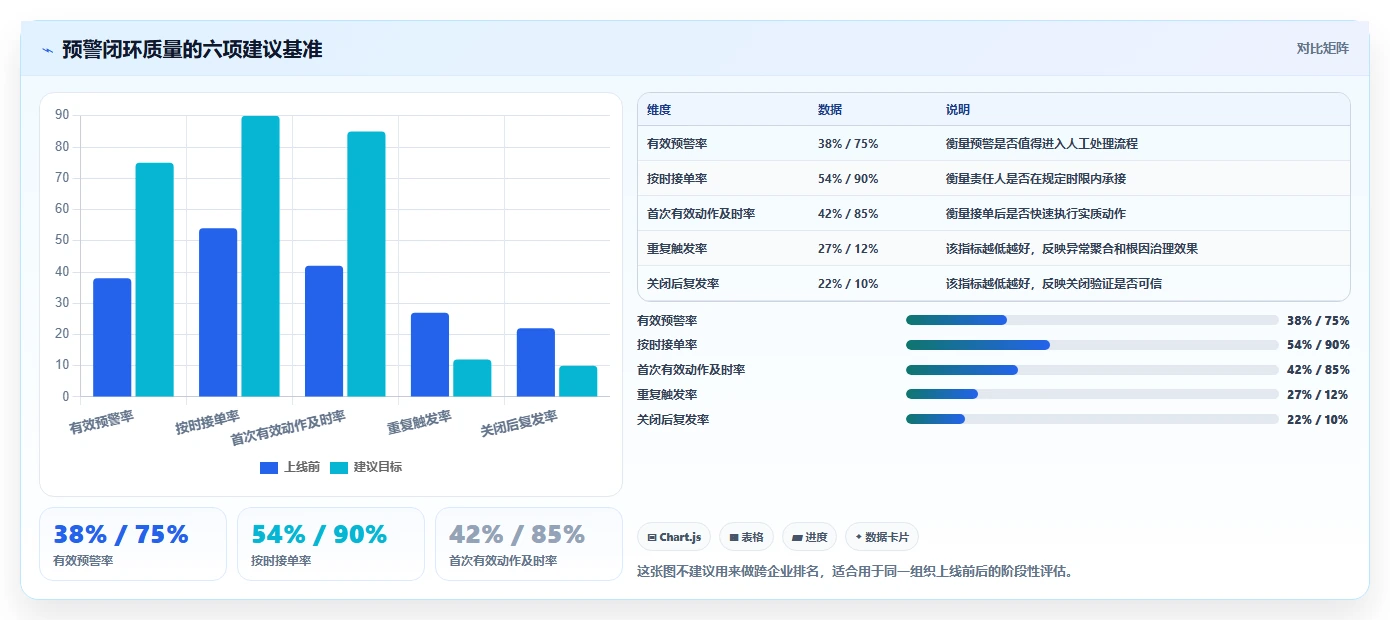1390x620 pixels.
Task: Select the 进度 tag chip
Action: click(x=809, y=537)
